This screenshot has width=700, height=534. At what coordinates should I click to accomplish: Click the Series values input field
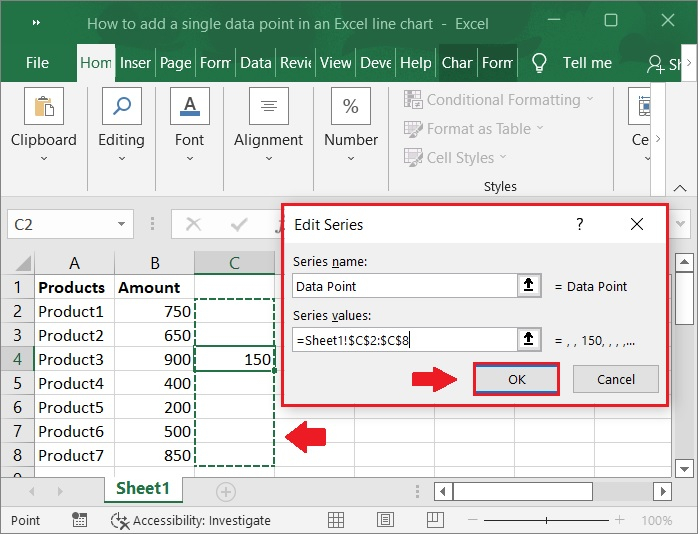coord(405,340)
